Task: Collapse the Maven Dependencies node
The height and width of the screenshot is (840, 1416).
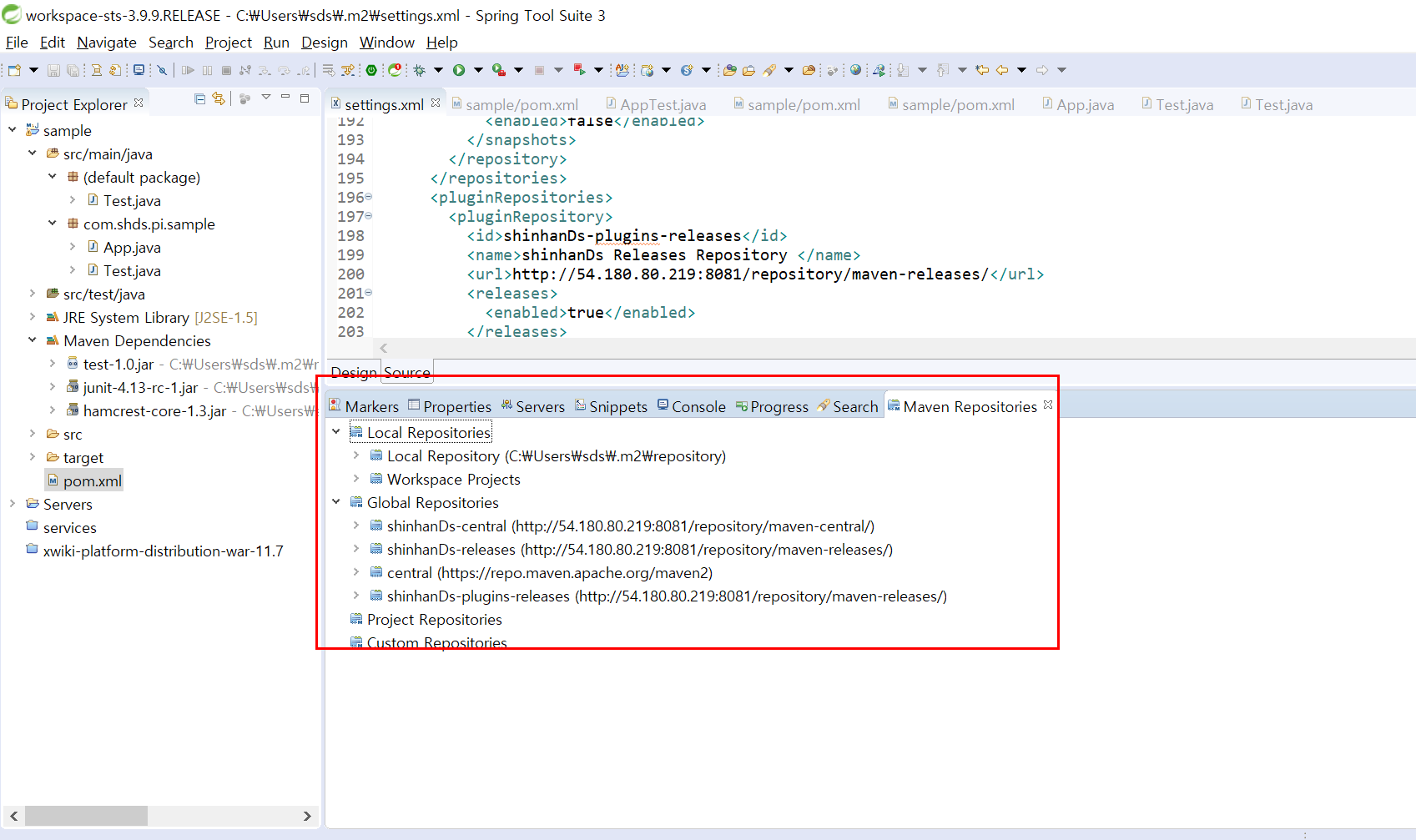Action: [x=33, y=340]
